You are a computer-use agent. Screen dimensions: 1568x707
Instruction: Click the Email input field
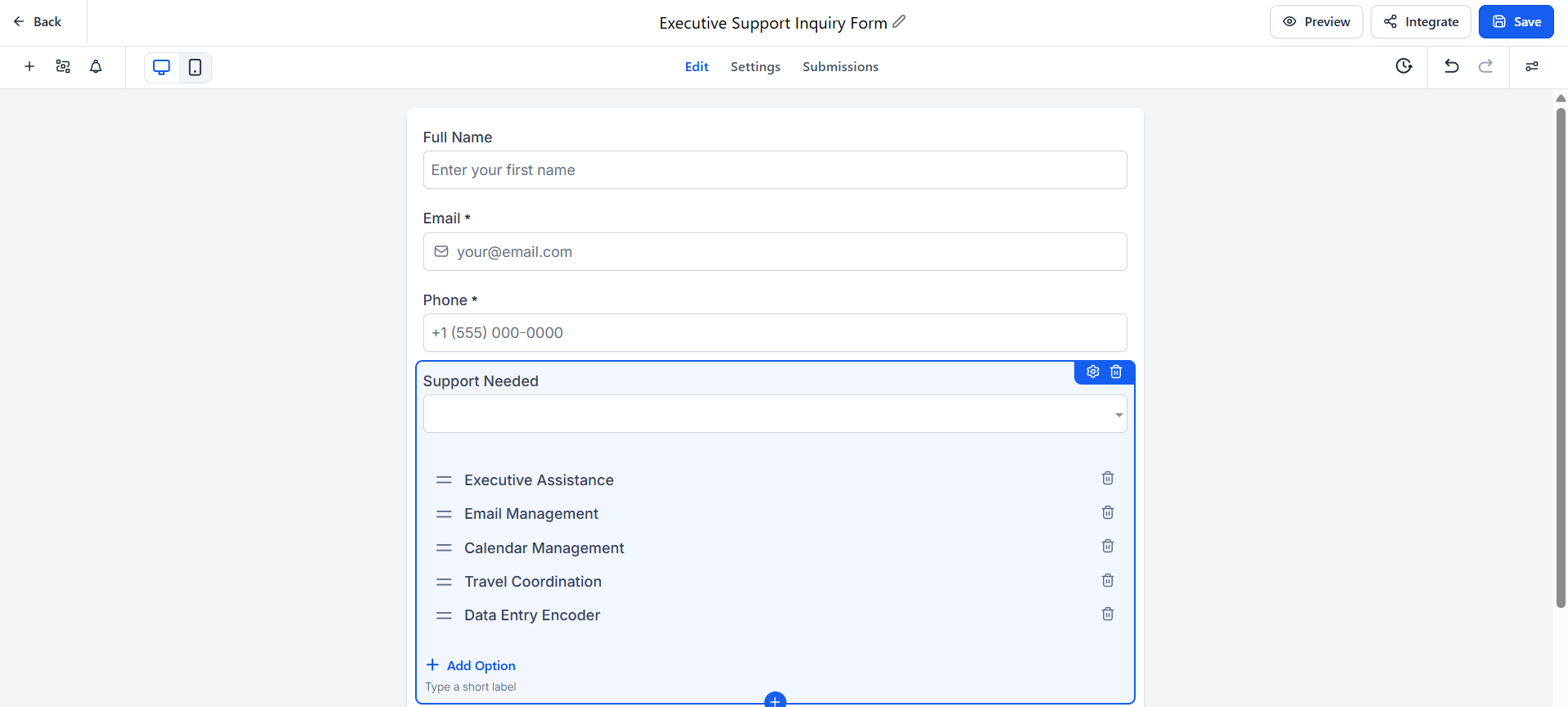point(775,252)
